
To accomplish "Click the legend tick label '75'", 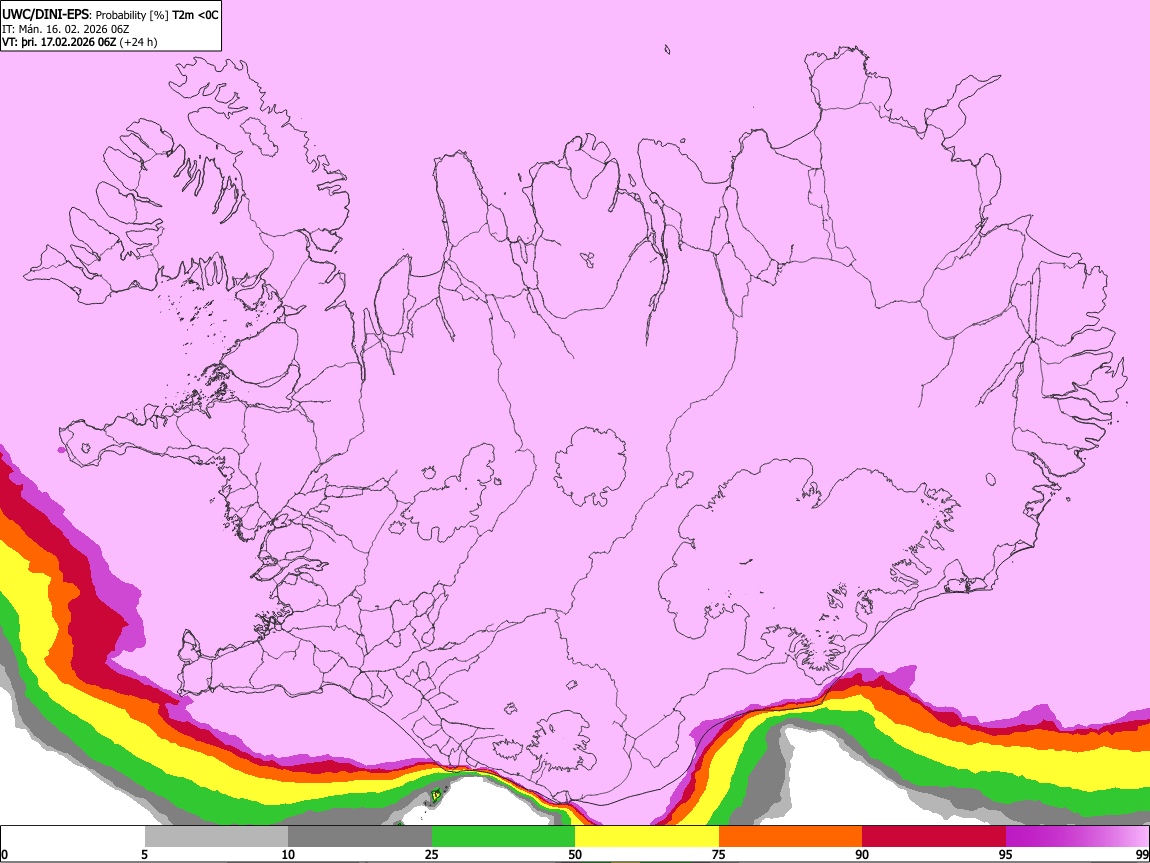I will [719, 855].
